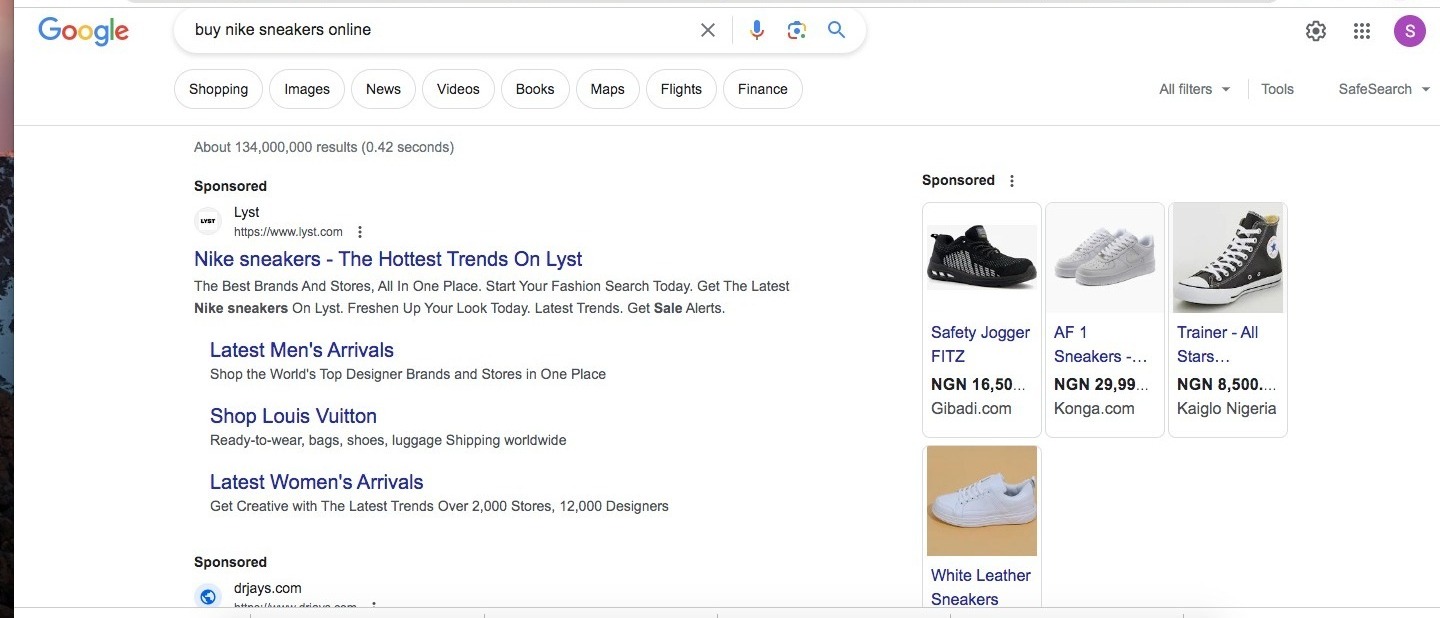Clear the search box with the X icon
This screenshot has height=618, width=1440.
tap(708, 30)
